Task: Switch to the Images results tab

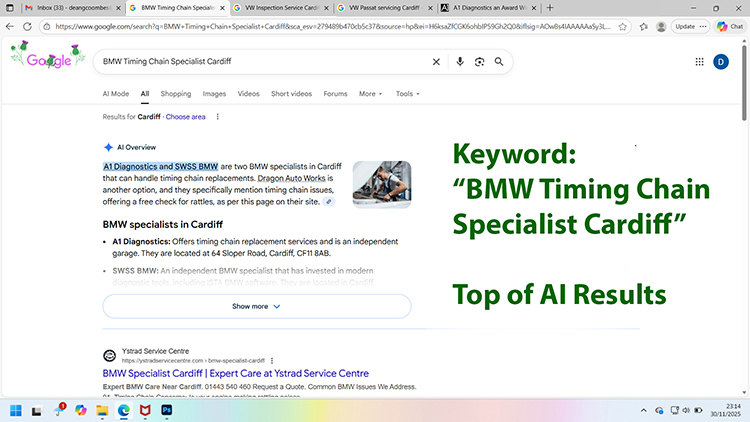Action: click(214, 94)
